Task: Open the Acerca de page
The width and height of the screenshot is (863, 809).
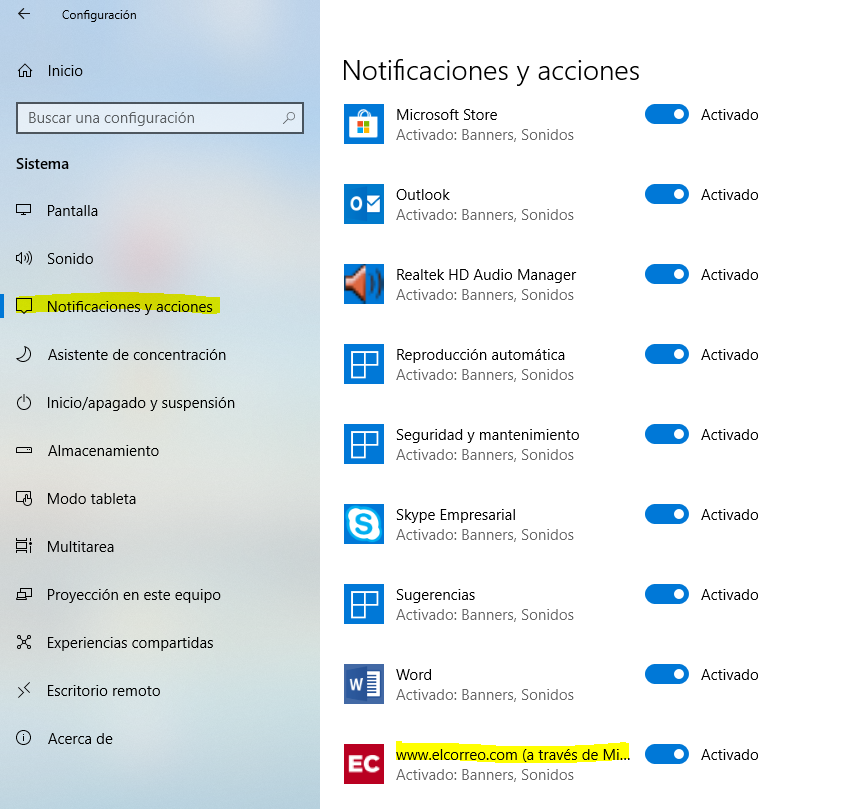Action: click(80, 739)
